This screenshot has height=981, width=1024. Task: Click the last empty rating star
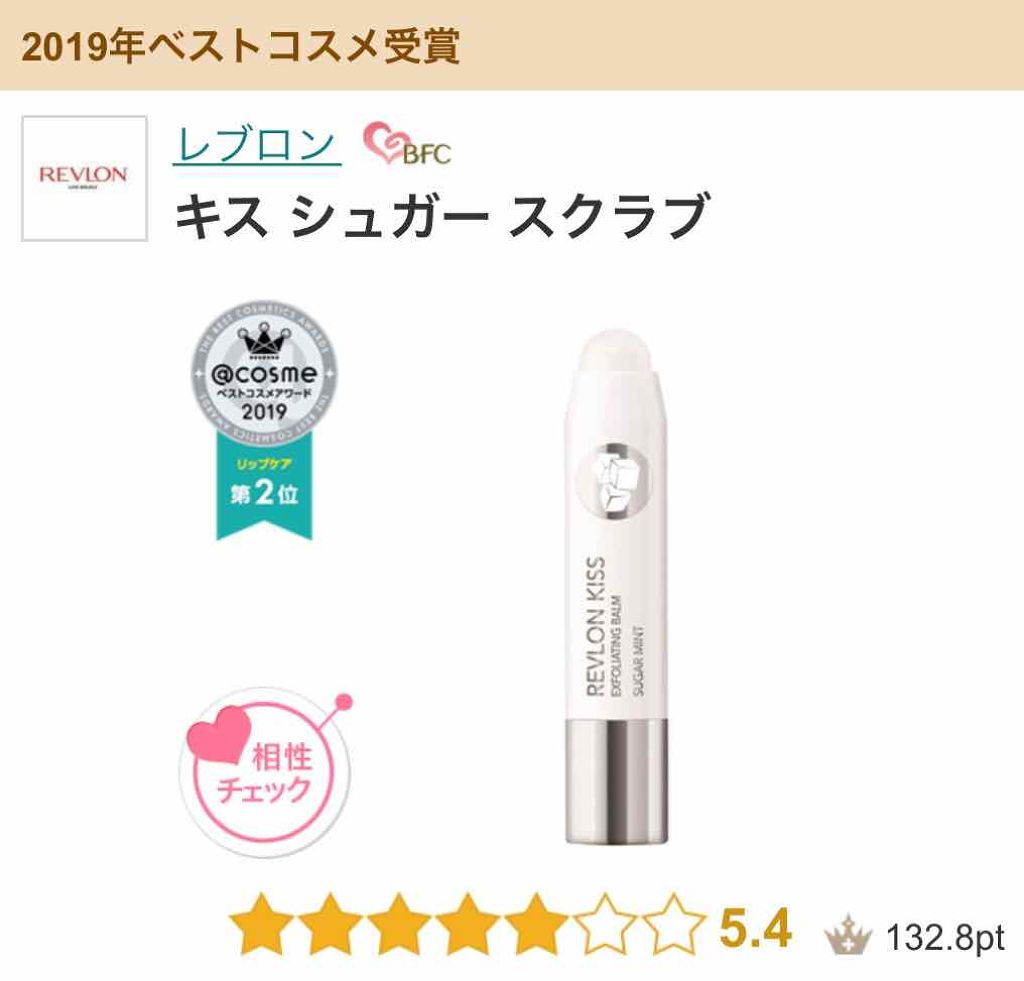673,924
